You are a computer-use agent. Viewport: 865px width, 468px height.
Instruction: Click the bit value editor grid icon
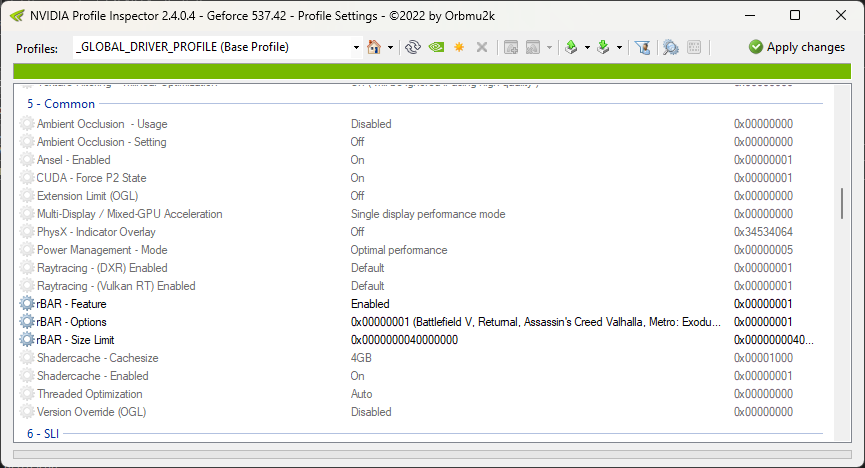coord(694,47)
